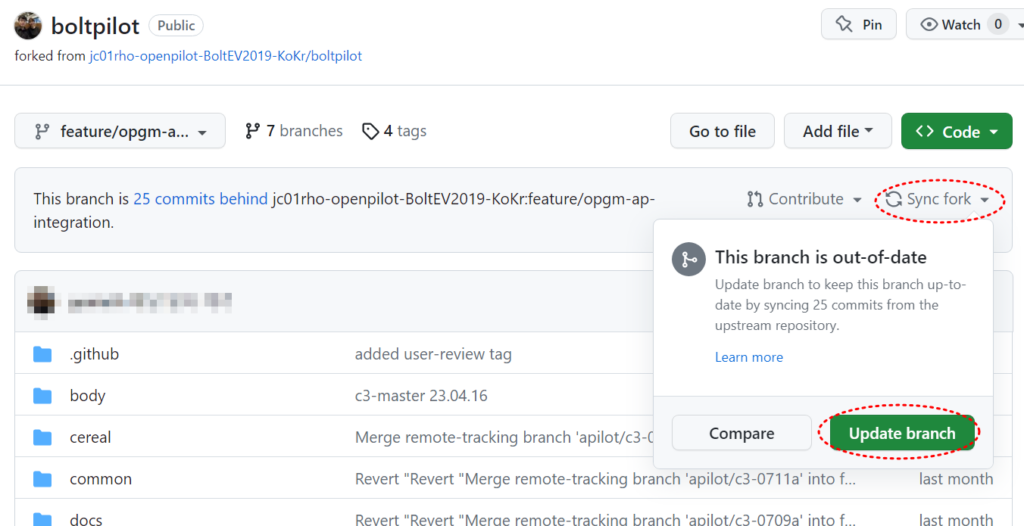Click the branch icon beside 7 branches

pyautogui.click(x=253, y=131)
